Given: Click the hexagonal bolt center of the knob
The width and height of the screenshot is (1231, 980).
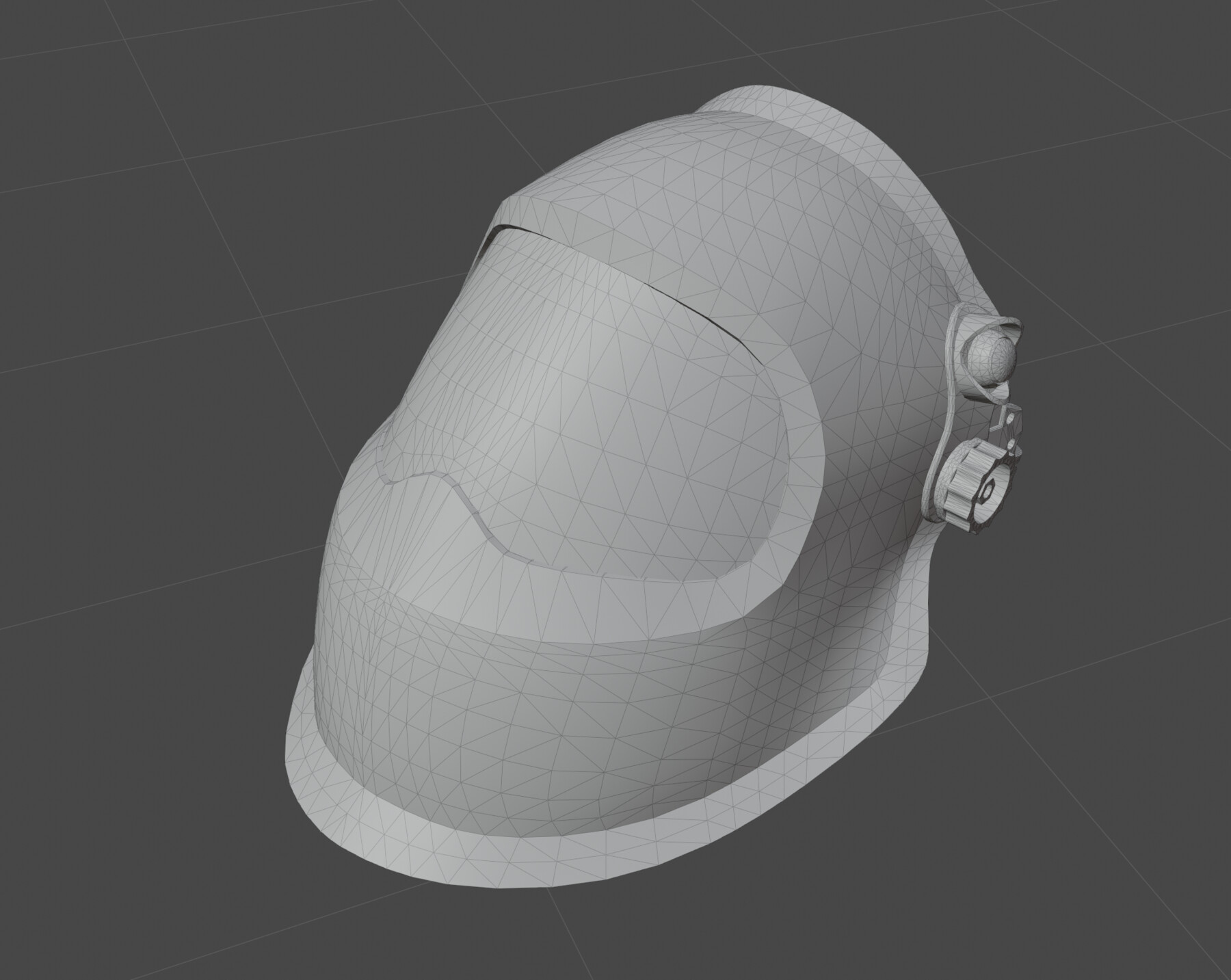Looking at the screenshot, I should click(x=987, y=490).
